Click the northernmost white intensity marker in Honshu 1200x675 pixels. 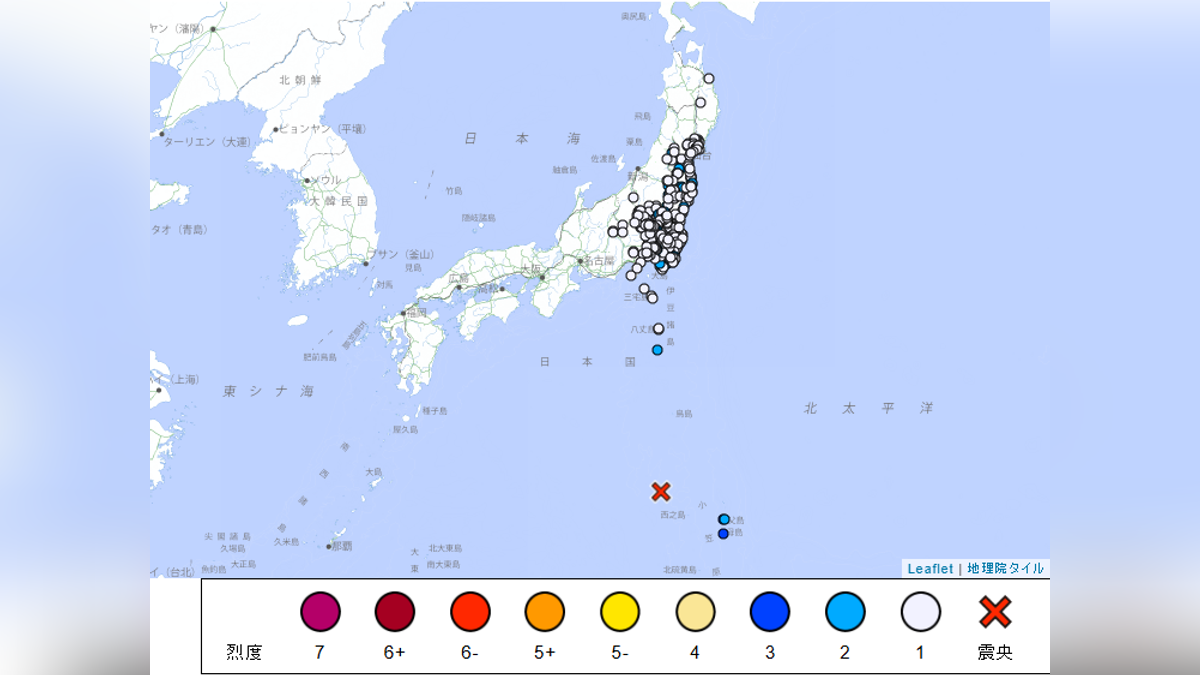tap(708, 78)
